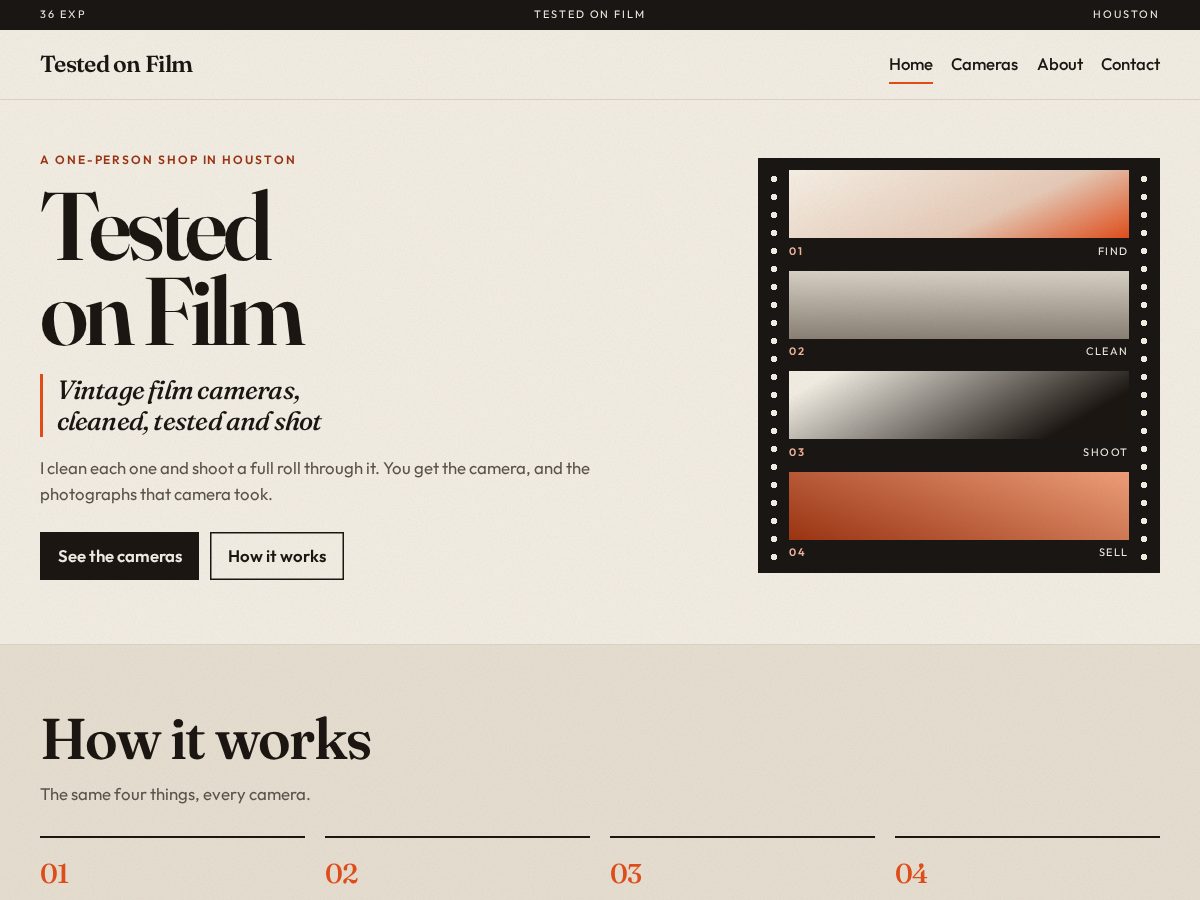Viewport: 1200px width, 900px height.
Task: Select the 04 SELL film frame
Action: click(958, 506)
